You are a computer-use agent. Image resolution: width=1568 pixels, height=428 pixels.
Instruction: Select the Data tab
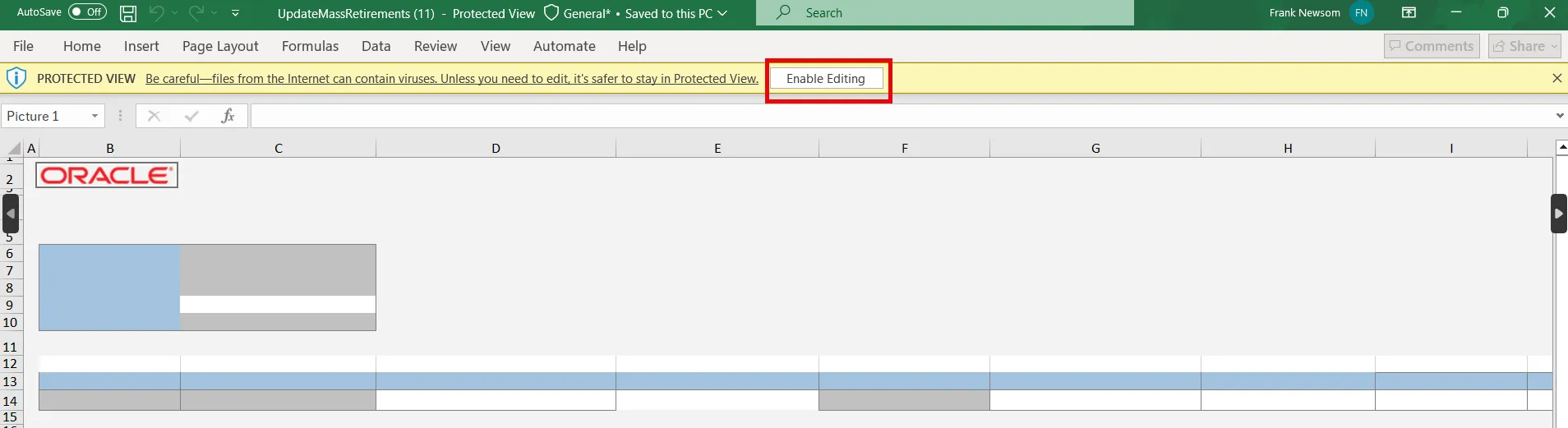[376, 46]
